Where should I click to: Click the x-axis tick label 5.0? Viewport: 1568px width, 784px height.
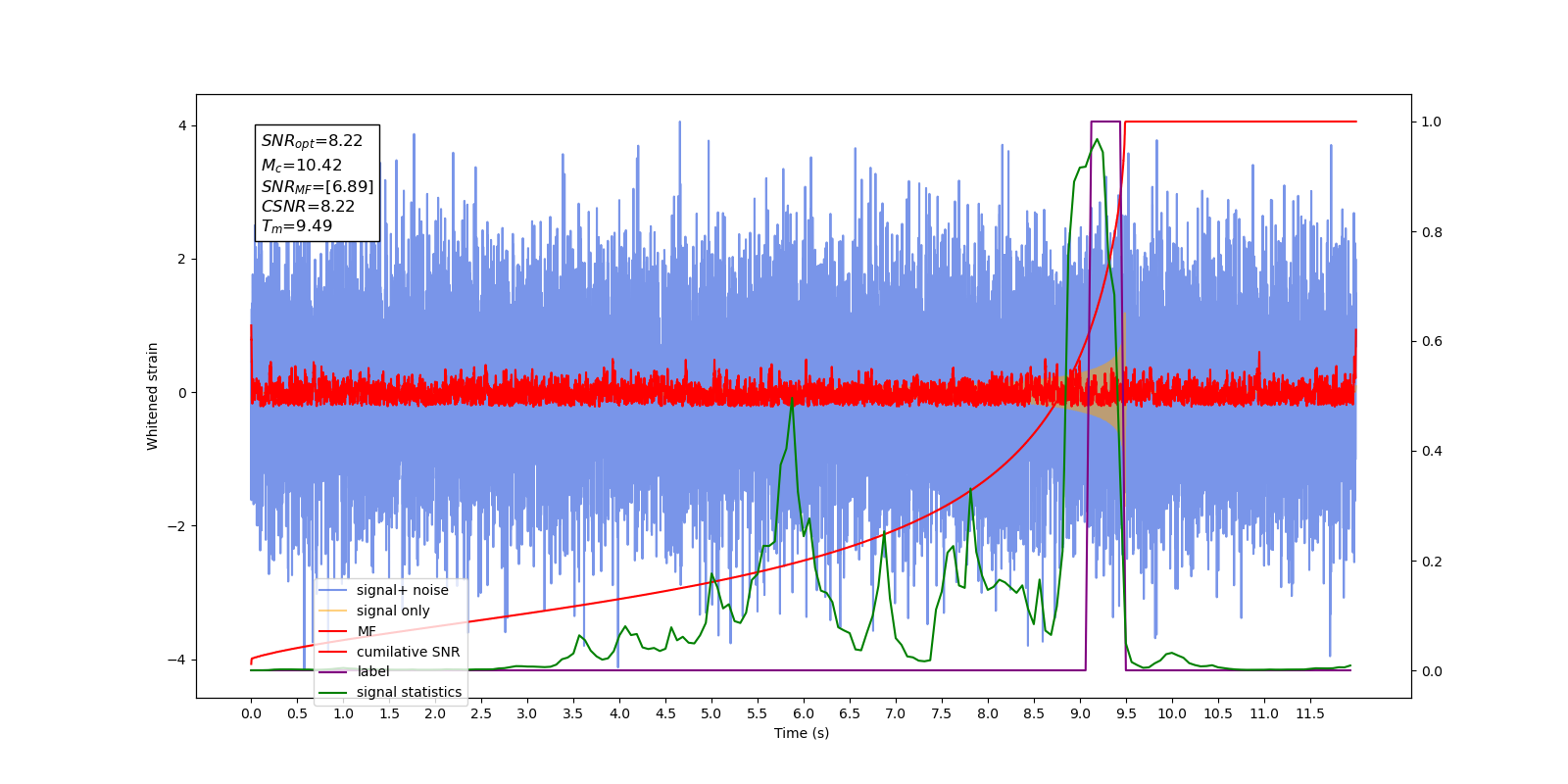[x=711, y=713]
